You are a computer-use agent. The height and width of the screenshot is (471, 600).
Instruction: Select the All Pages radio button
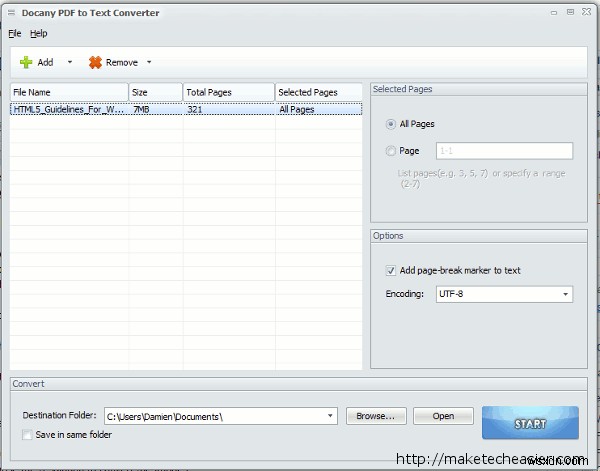click(390, 124)
